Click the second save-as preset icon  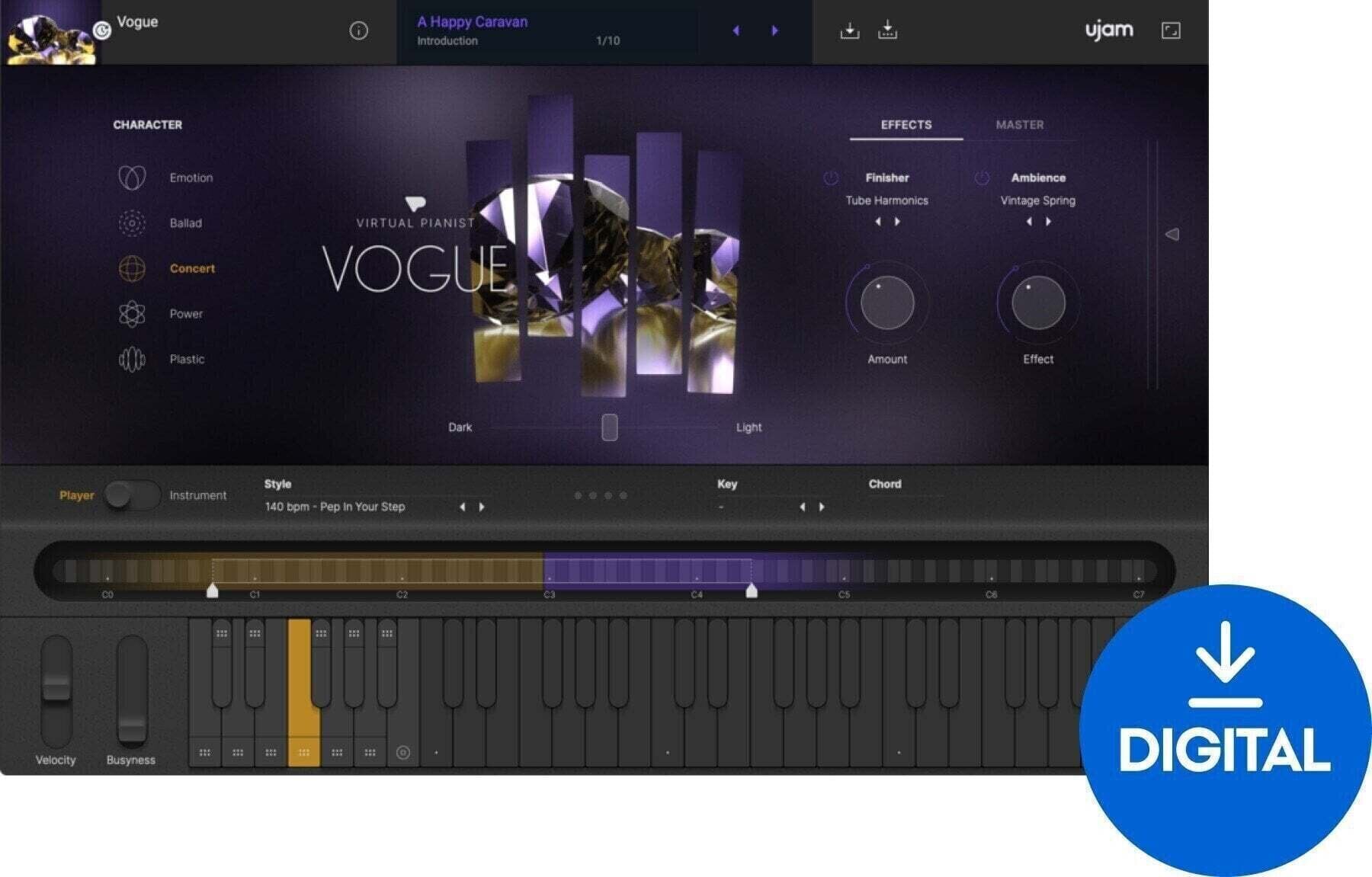click(x=887, y=30)
